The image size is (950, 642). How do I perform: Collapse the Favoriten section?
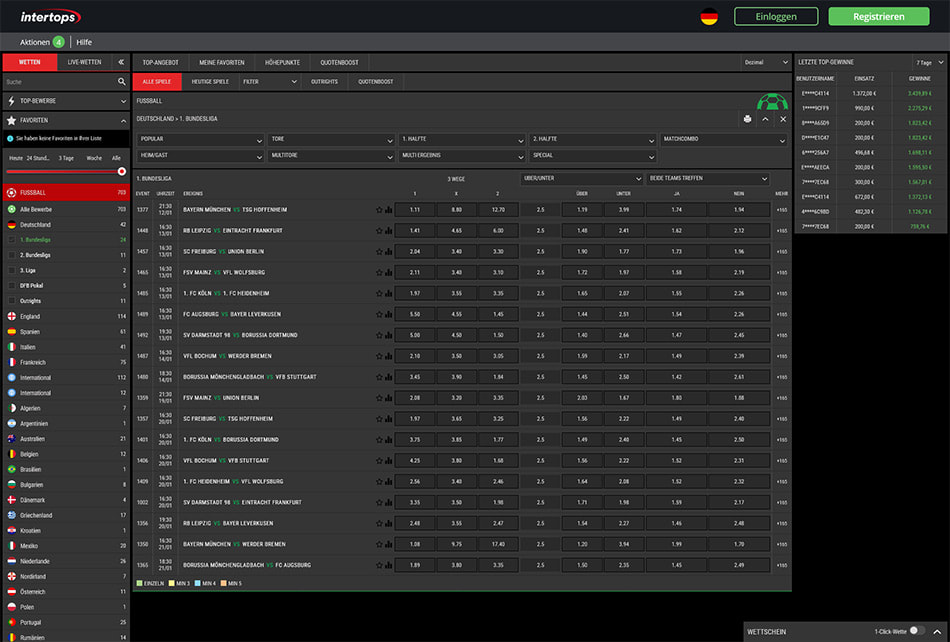(x=66, y=121)
